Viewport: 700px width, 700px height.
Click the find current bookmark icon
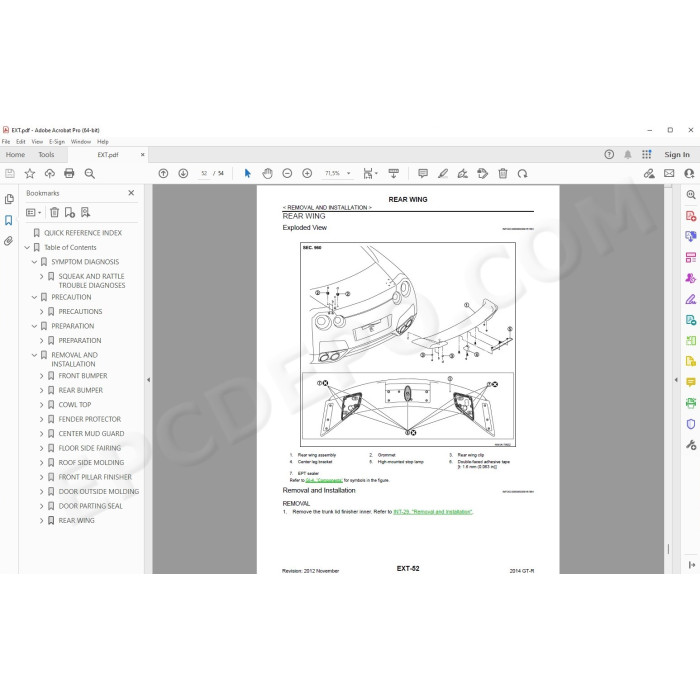[x=85, y=212]
